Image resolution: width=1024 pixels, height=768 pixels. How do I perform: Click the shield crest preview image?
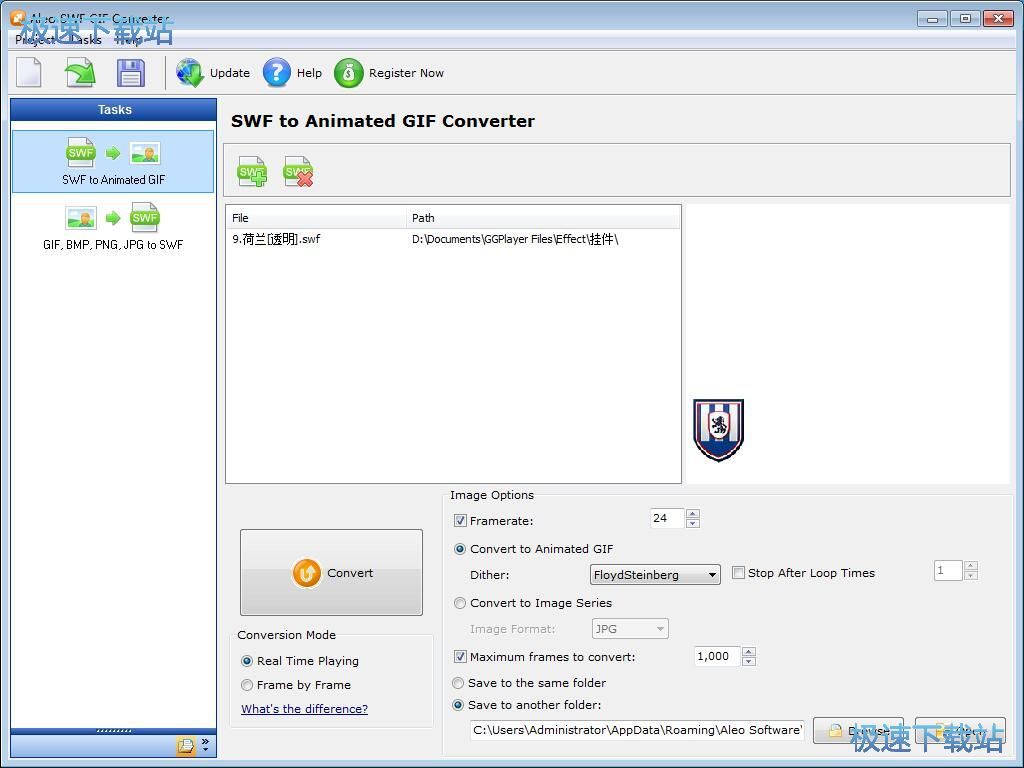718,430
